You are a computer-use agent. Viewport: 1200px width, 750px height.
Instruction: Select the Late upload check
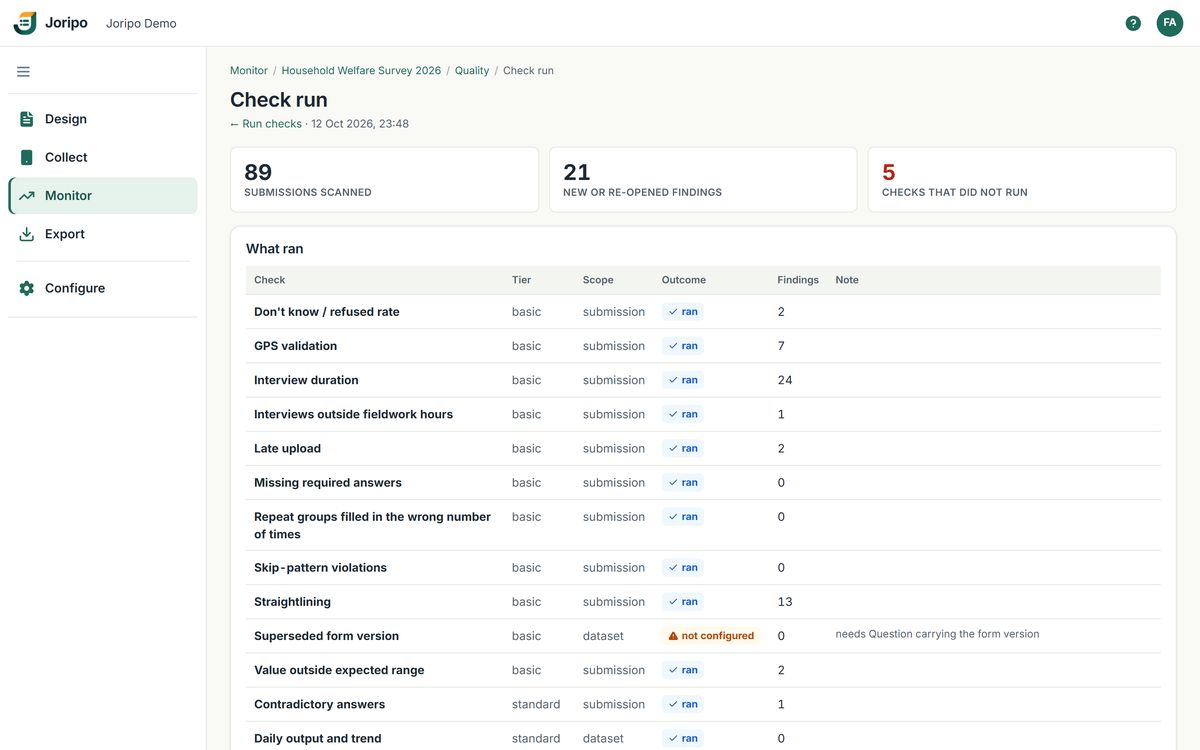[288, 448]
